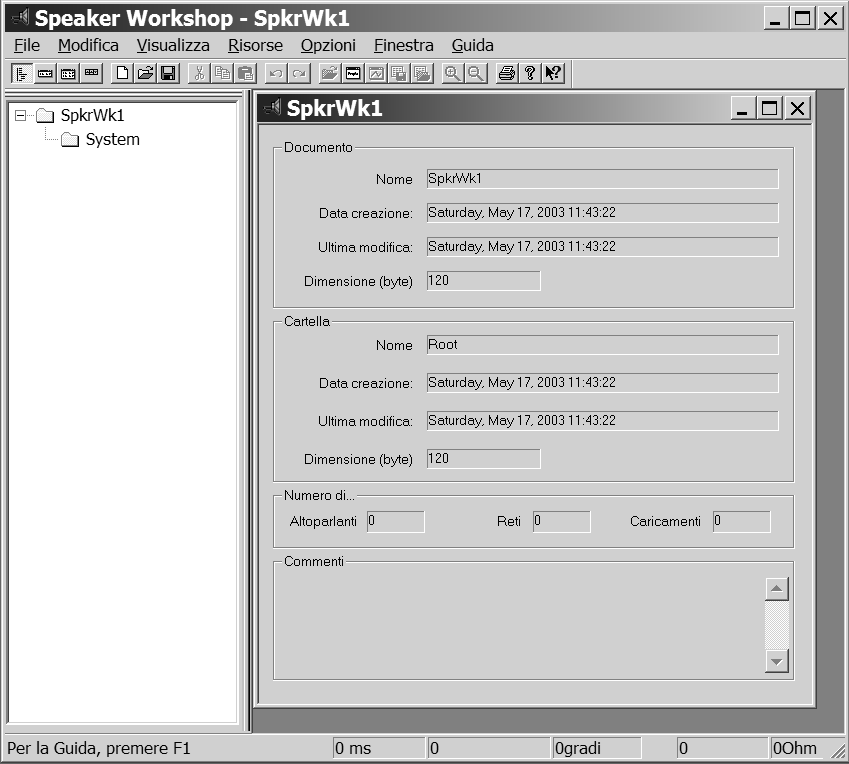This screenshot has width=849, height=764.
Task: Create a new document with New icon
Action: tap(122, 73)
